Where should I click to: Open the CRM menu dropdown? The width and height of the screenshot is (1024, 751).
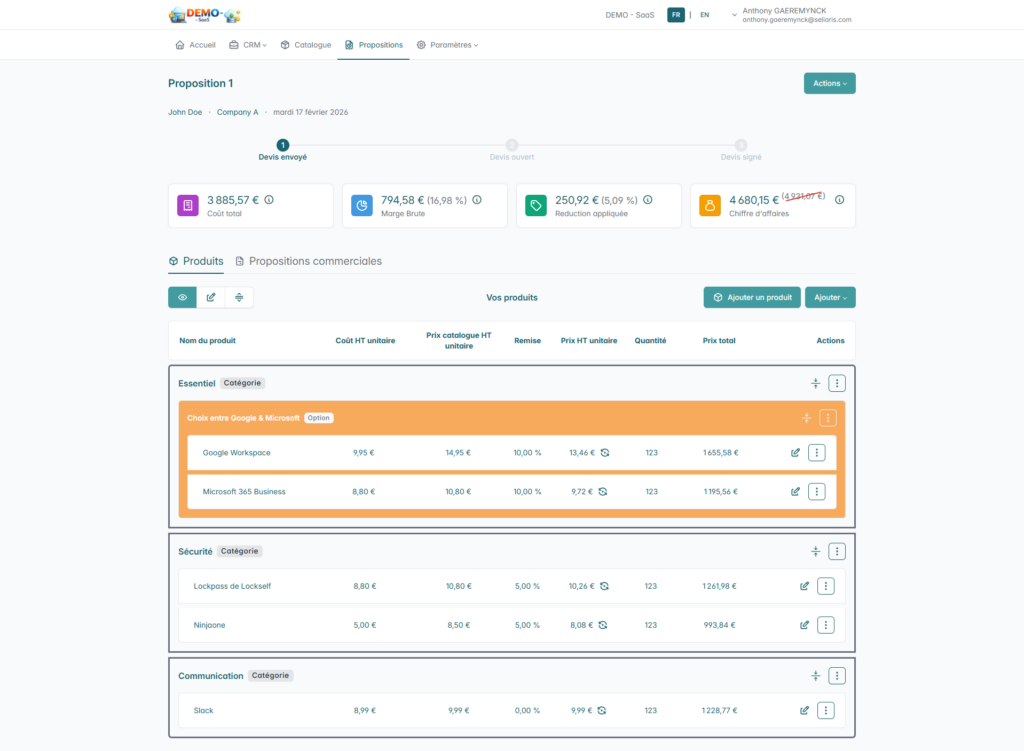248,45
